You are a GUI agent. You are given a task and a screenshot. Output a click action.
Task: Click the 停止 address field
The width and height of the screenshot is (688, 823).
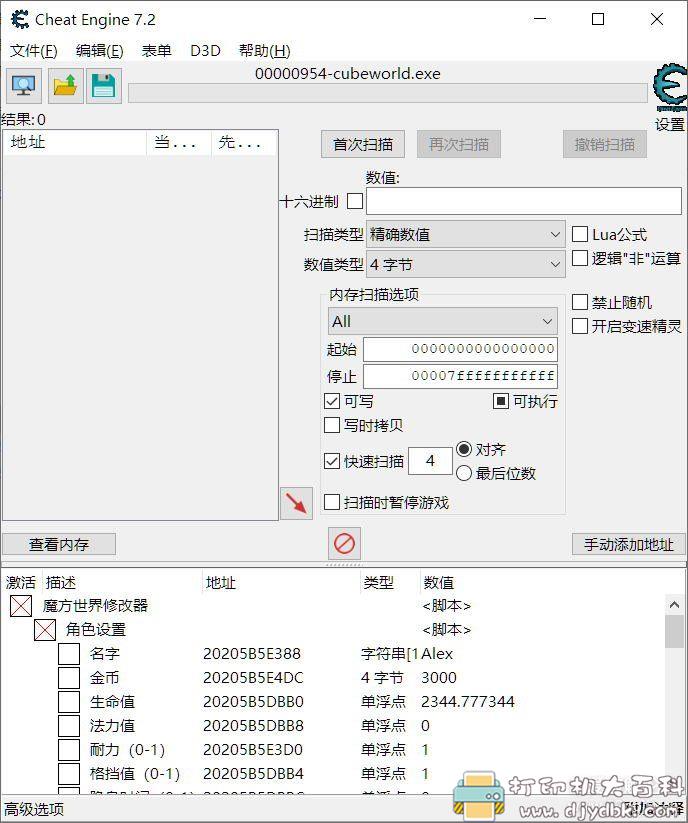tap(460, 376)
